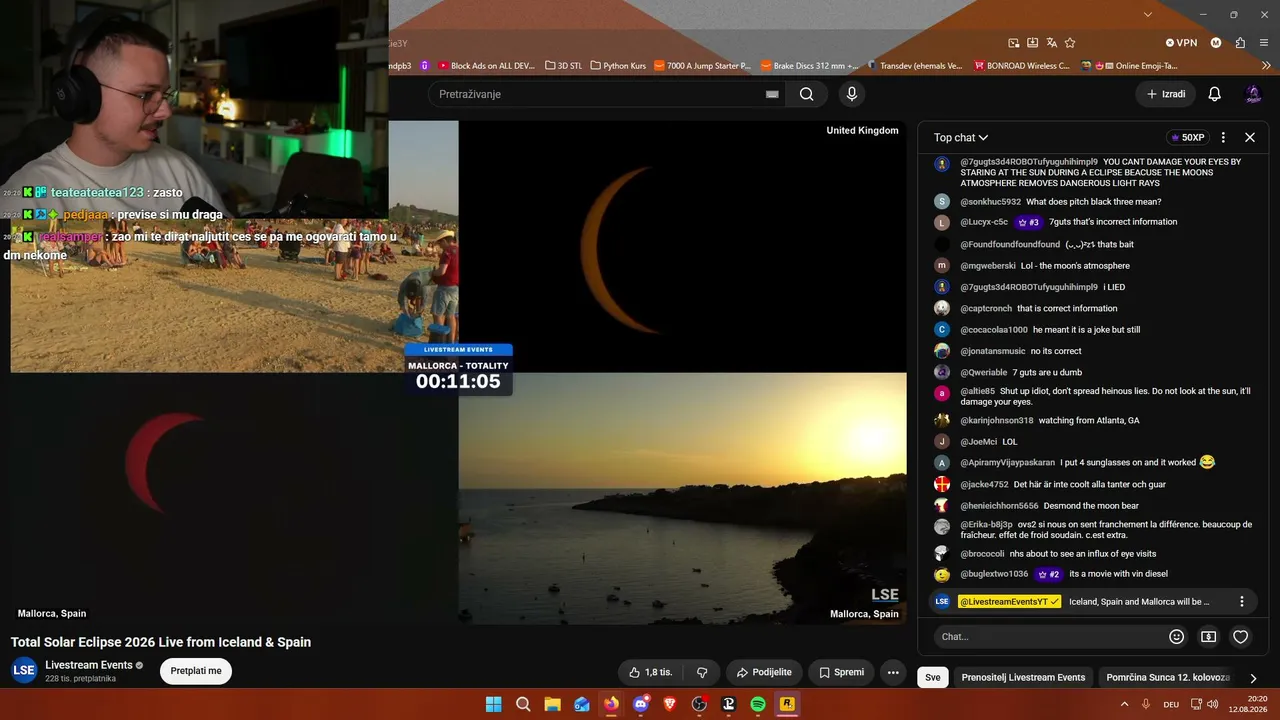Show hidden system tray icons
The width and height of the screenshot is (1280, 720).
(x=1125, y=704)
